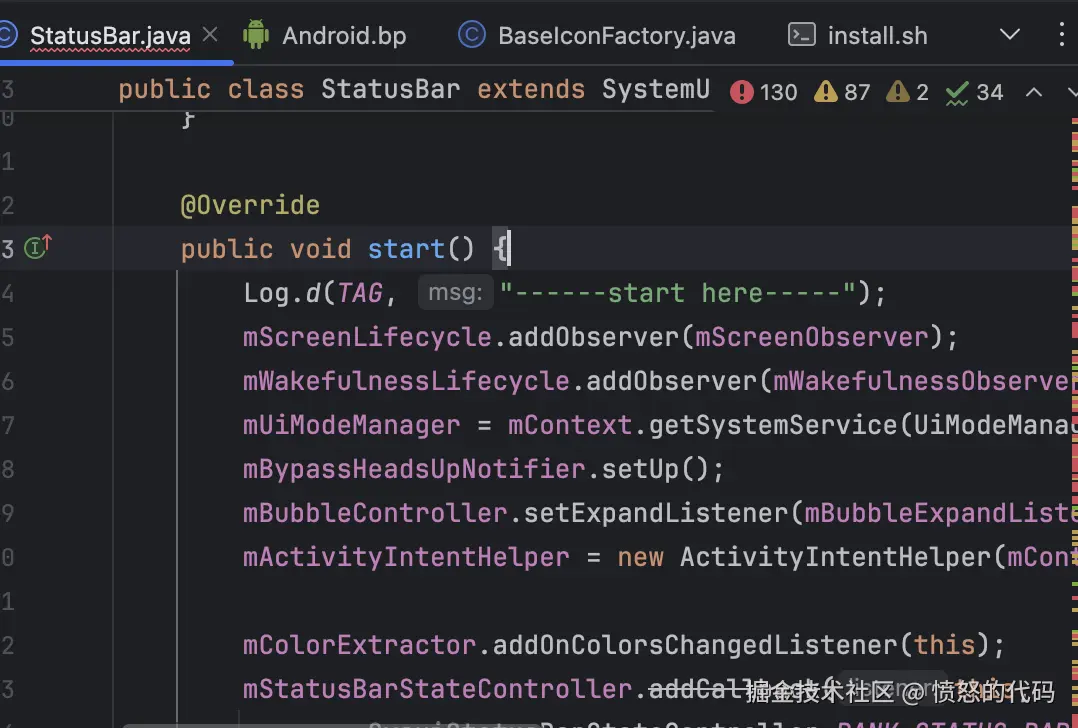This screenshot has height=728, width=1078.
Task: Click the TAG constant in Log.d
Action: tap(360, 294)
